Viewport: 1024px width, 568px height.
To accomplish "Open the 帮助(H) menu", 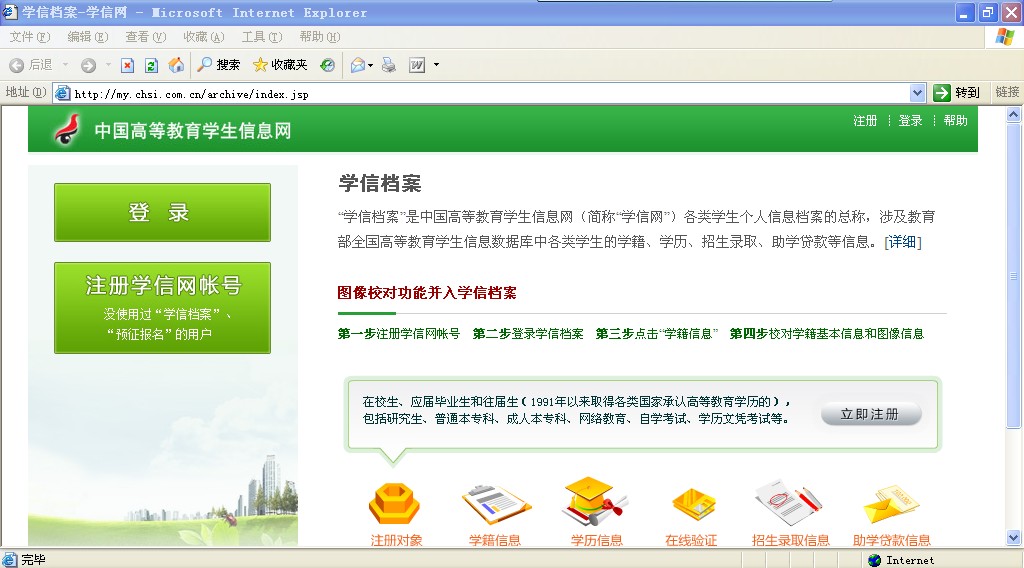I will 320,37.
